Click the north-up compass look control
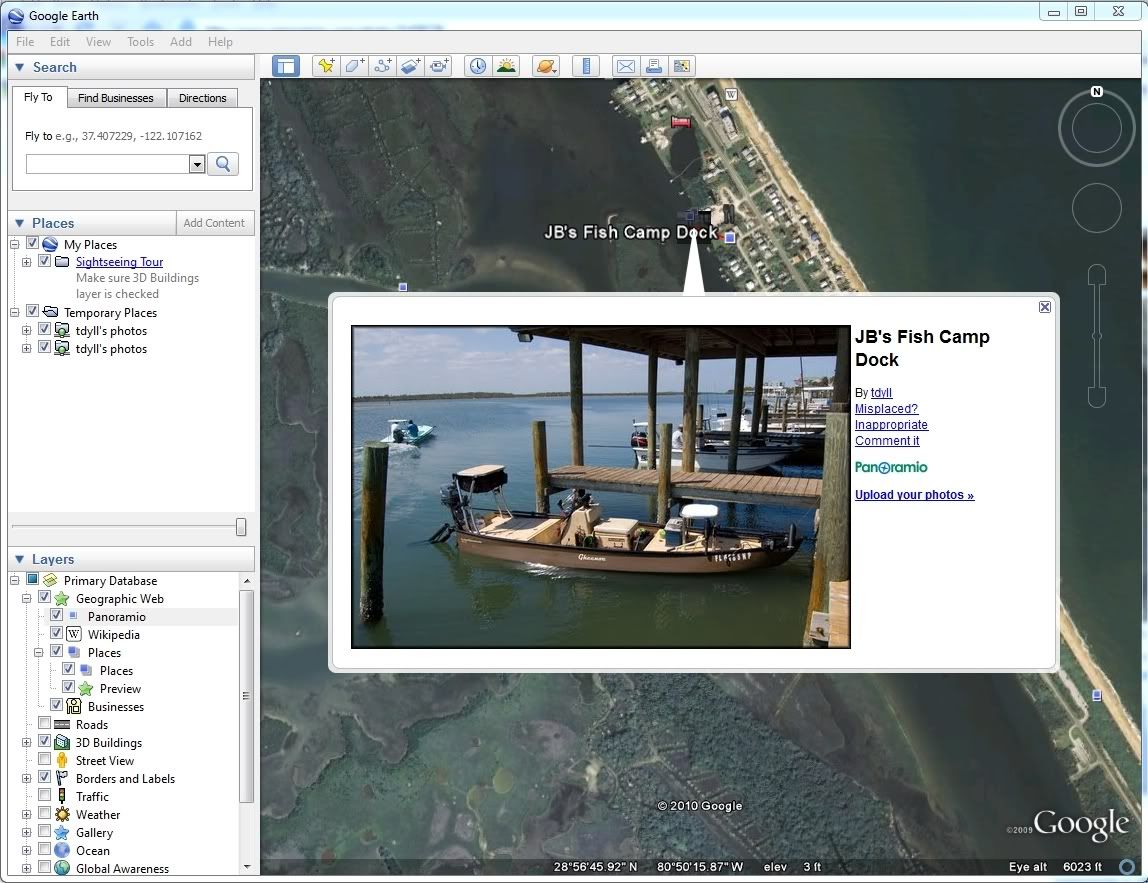The height and width of the screenshot is (883, 1148). point(1096,129)
